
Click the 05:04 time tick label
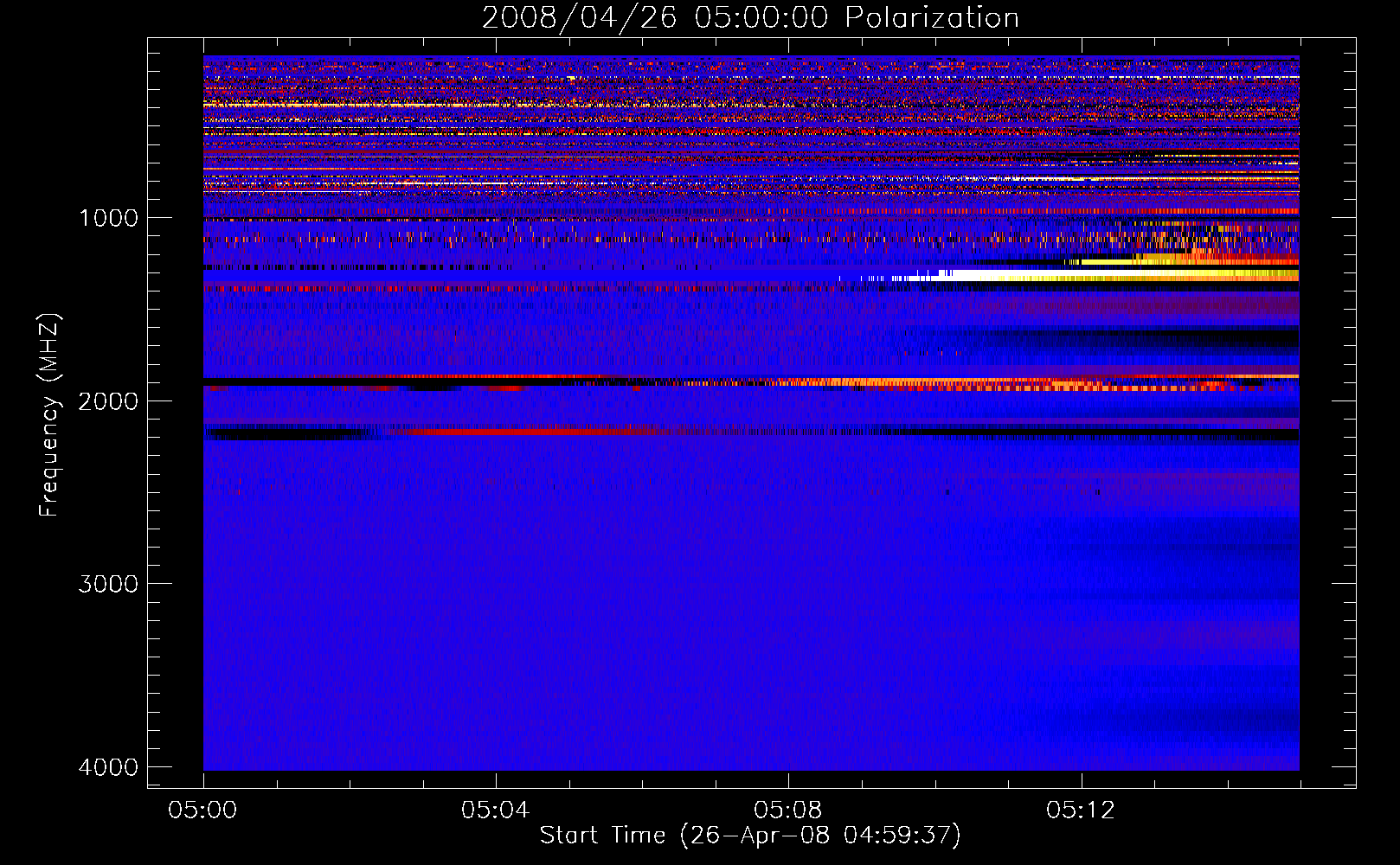(x=496, y=811)
